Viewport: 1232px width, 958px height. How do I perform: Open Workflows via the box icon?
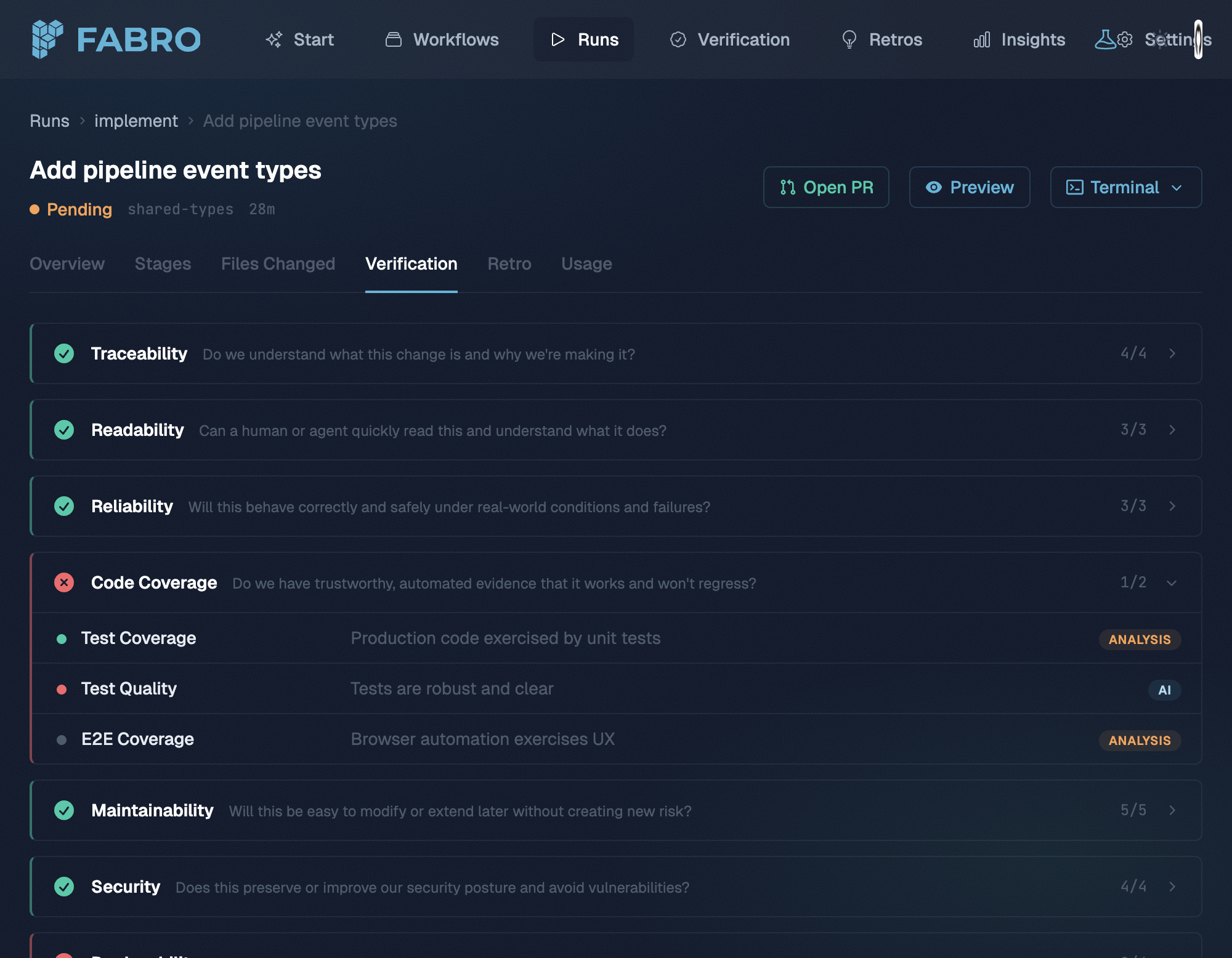point(392,39)
